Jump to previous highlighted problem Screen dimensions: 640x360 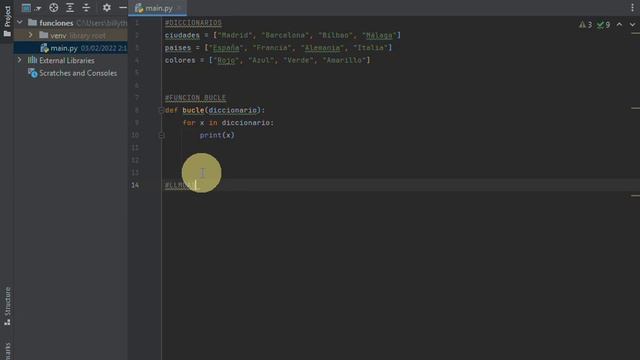[x=619, y=25]
